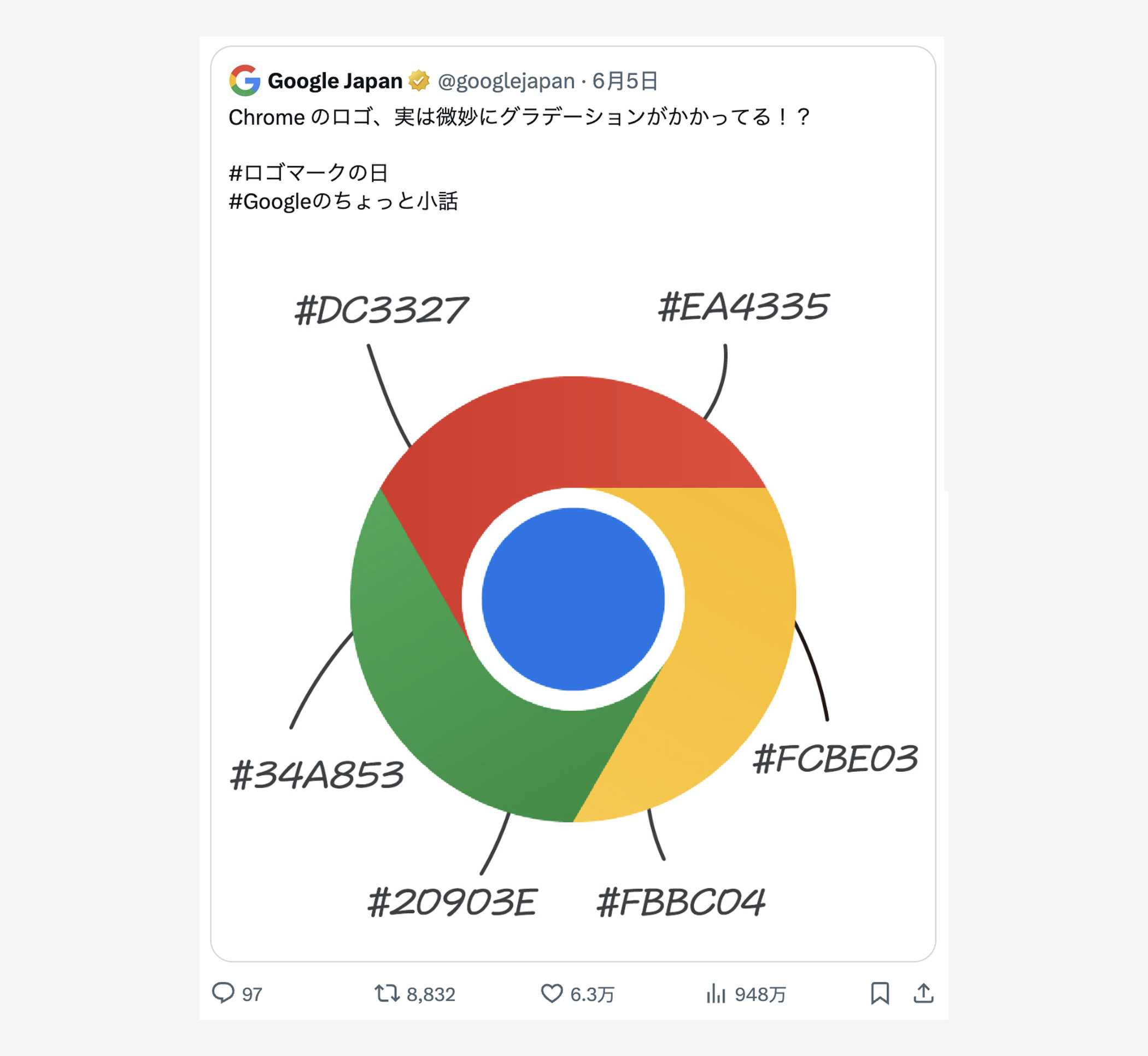Click the blue center of Chrome logo
The height and width of the screenshot is (1056, 1148).
point(572,599)
